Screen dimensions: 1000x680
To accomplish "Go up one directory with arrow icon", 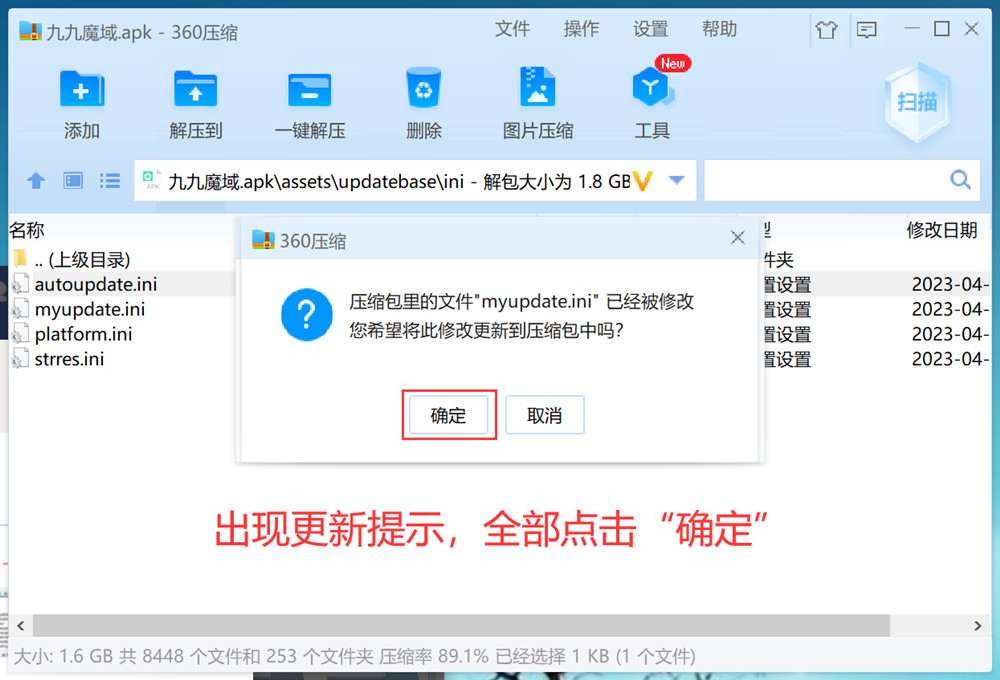I will pos(36,181).
